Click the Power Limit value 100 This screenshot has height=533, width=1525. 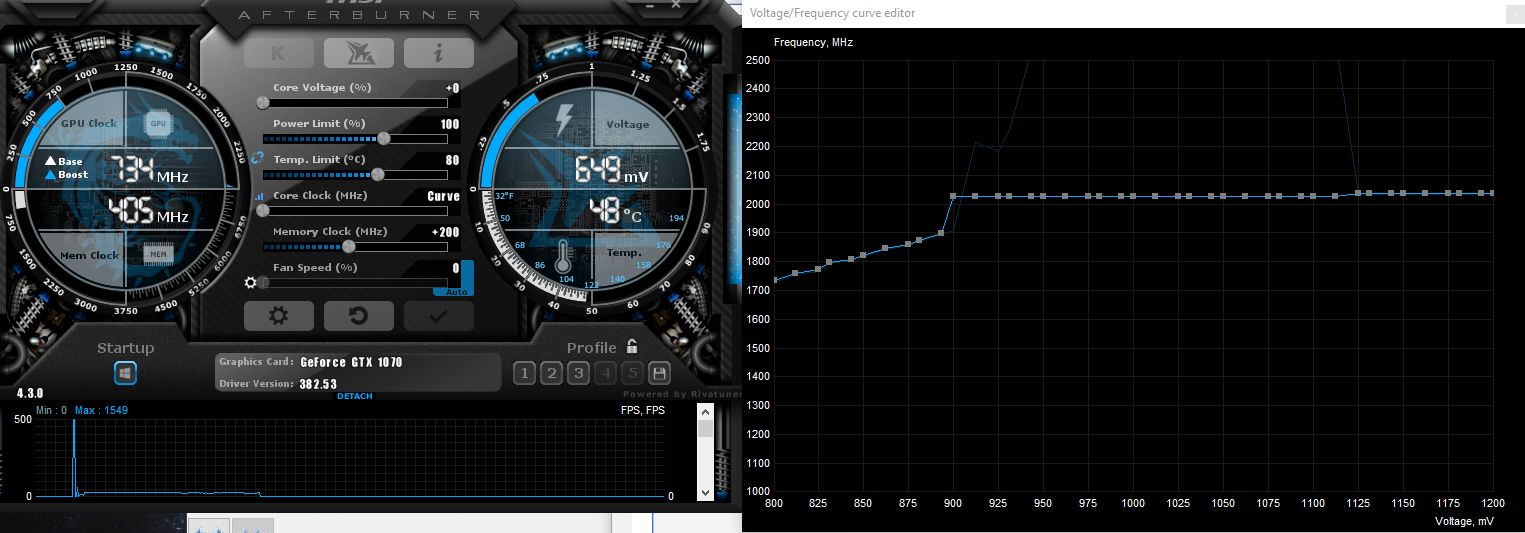pyautogui.click(x=450, y=124)
